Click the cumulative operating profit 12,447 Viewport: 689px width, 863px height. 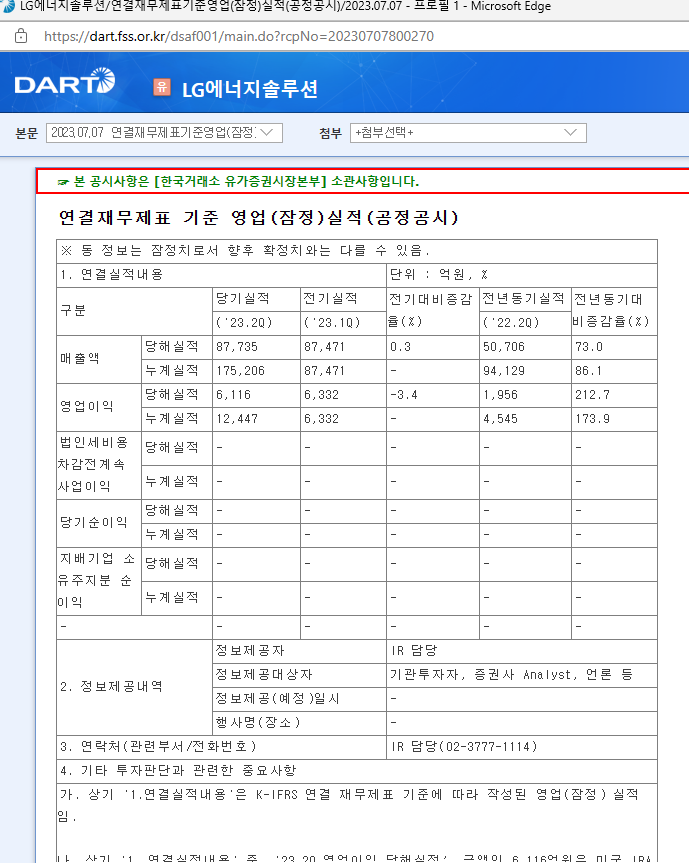237,419
